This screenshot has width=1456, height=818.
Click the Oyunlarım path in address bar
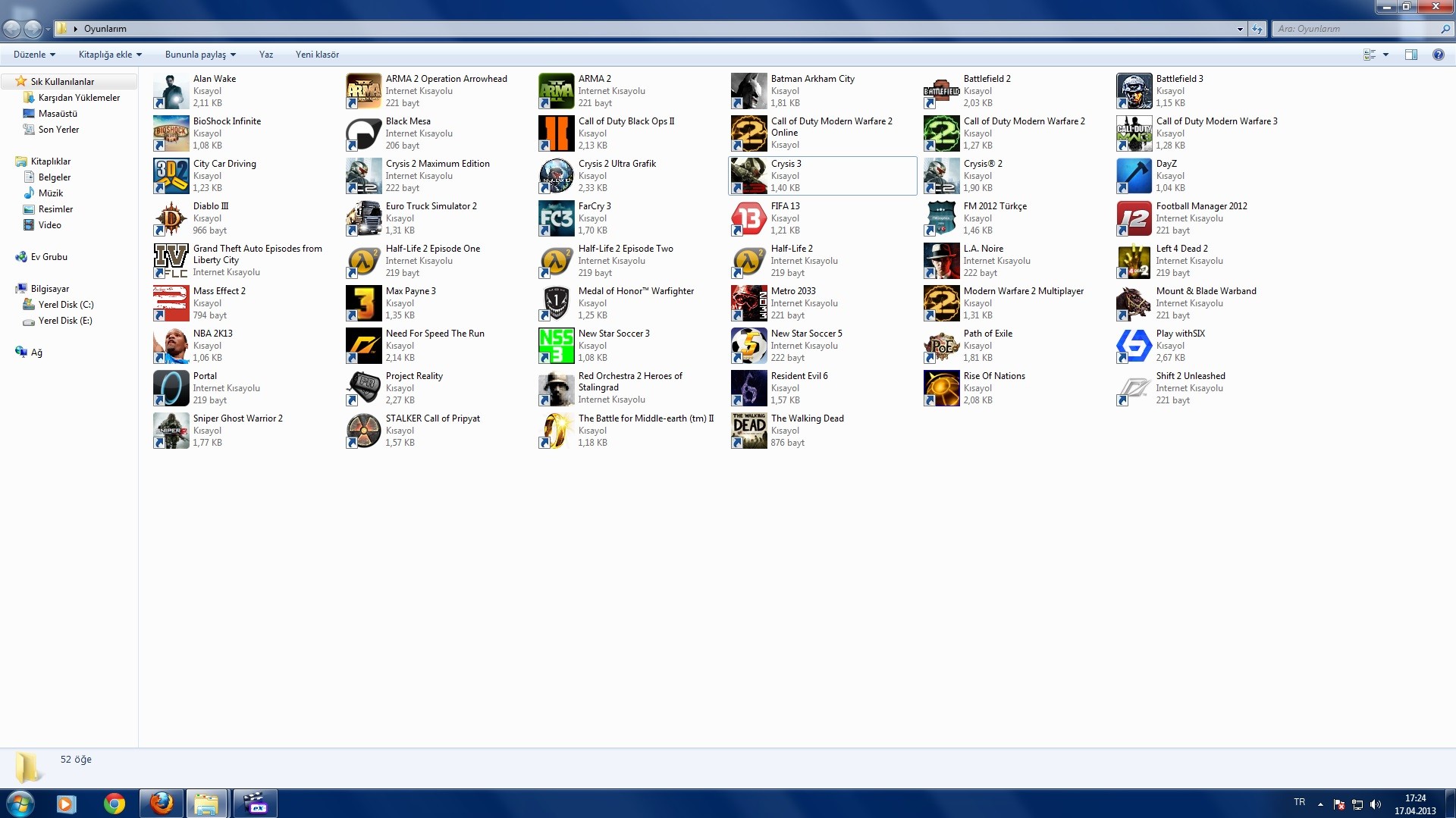(x=105, y=29)
